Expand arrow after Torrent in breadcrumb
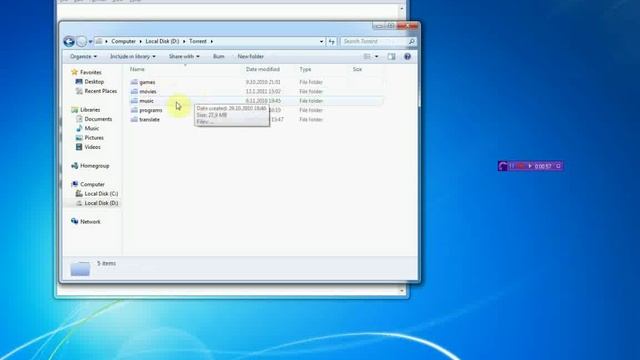The height and width of the screenshot is (360, 640). (211, 41)
